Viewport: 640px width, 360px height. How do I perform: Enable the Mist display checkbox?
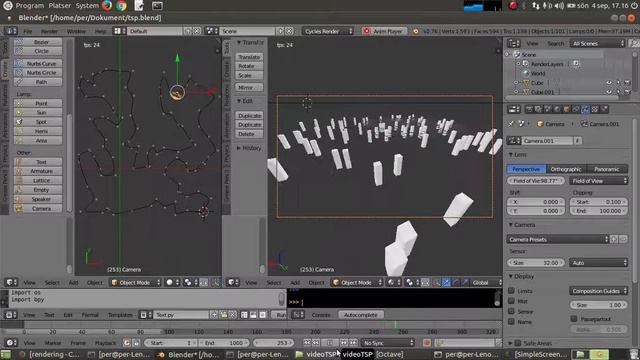coord(511,301)
